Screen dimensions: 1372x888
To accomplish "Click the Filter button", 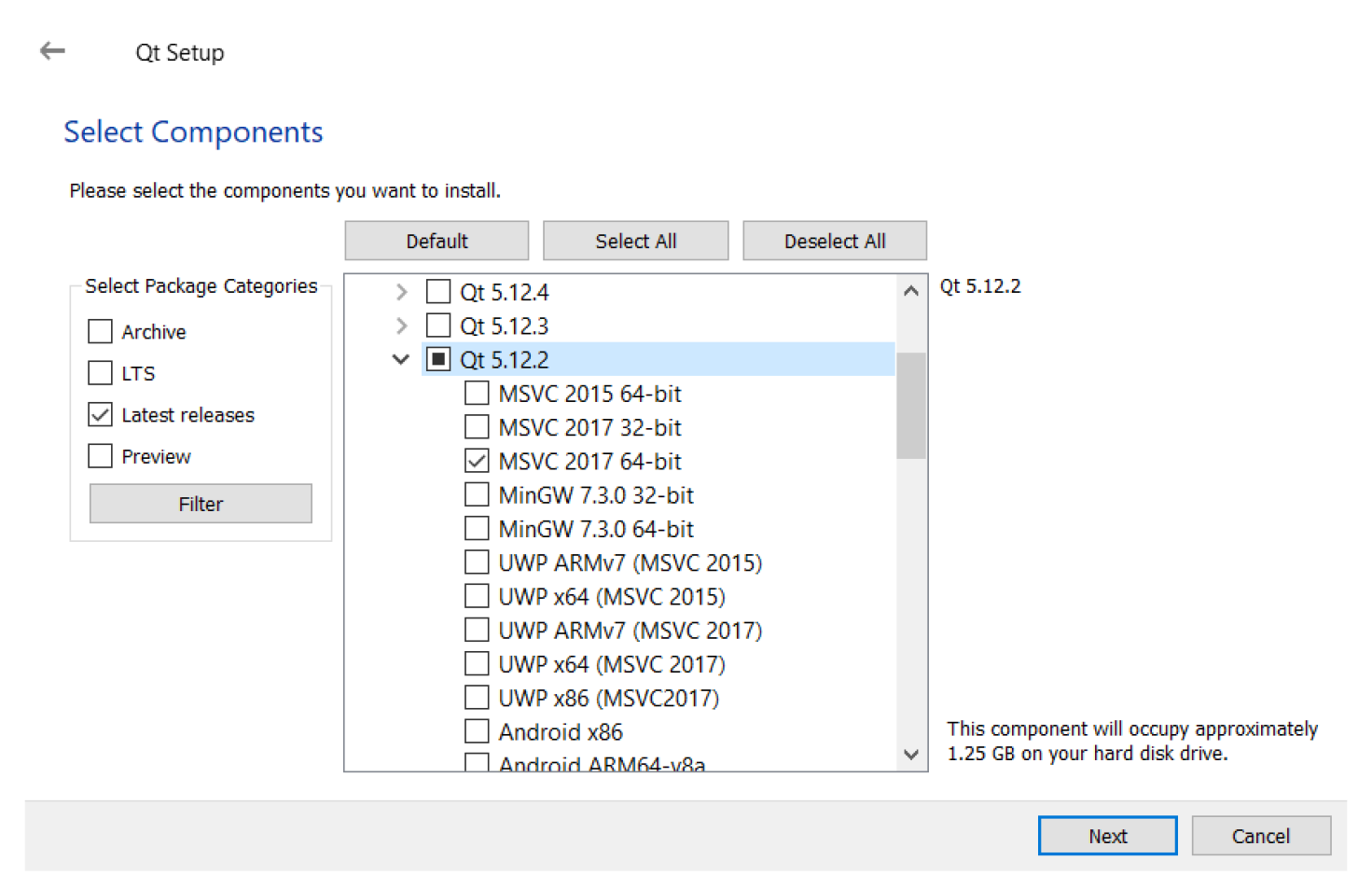I will pyautogui.click(x=201, y=504).
